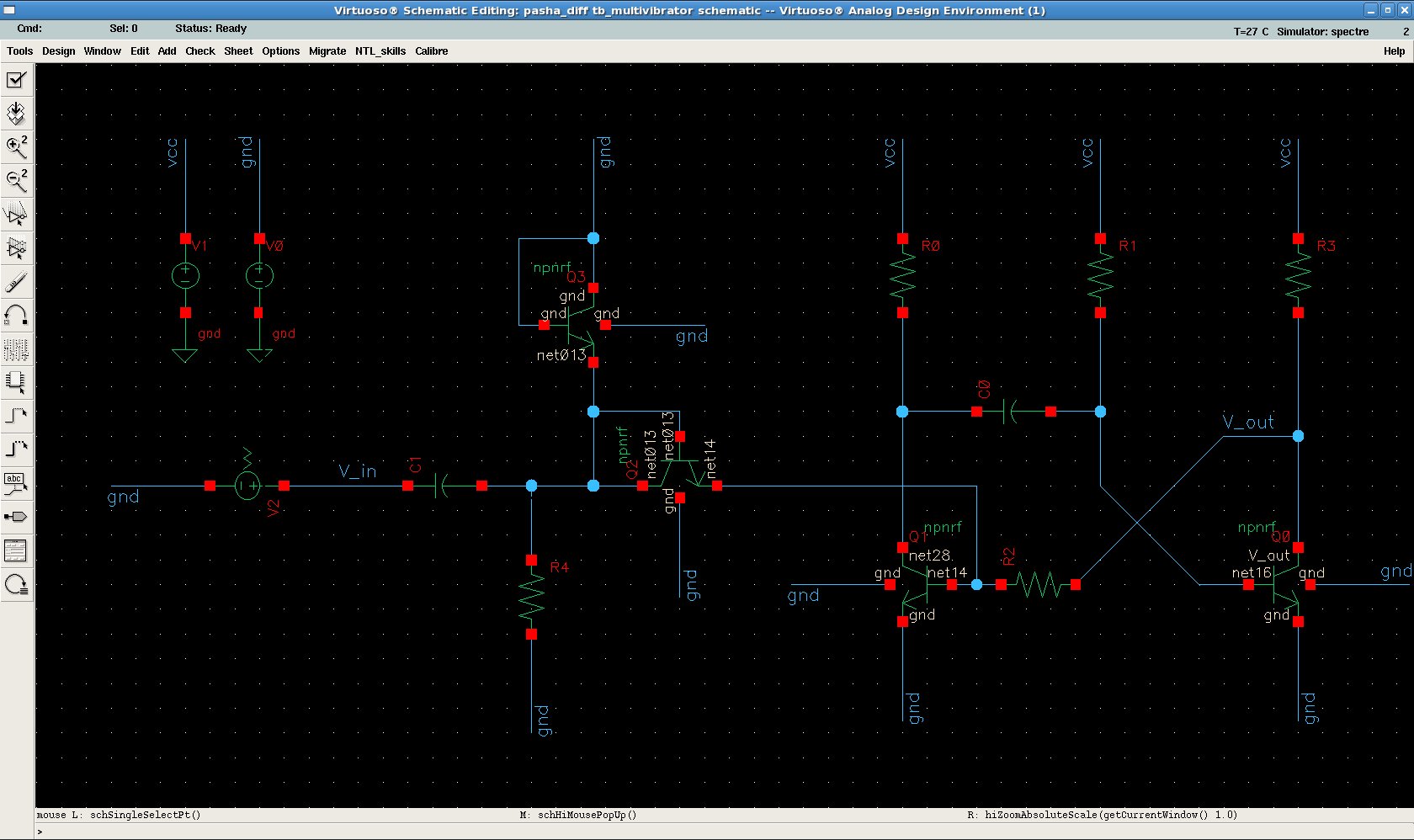Click the ground symbol under V0

pyautogui.click(x=259, y=354)
